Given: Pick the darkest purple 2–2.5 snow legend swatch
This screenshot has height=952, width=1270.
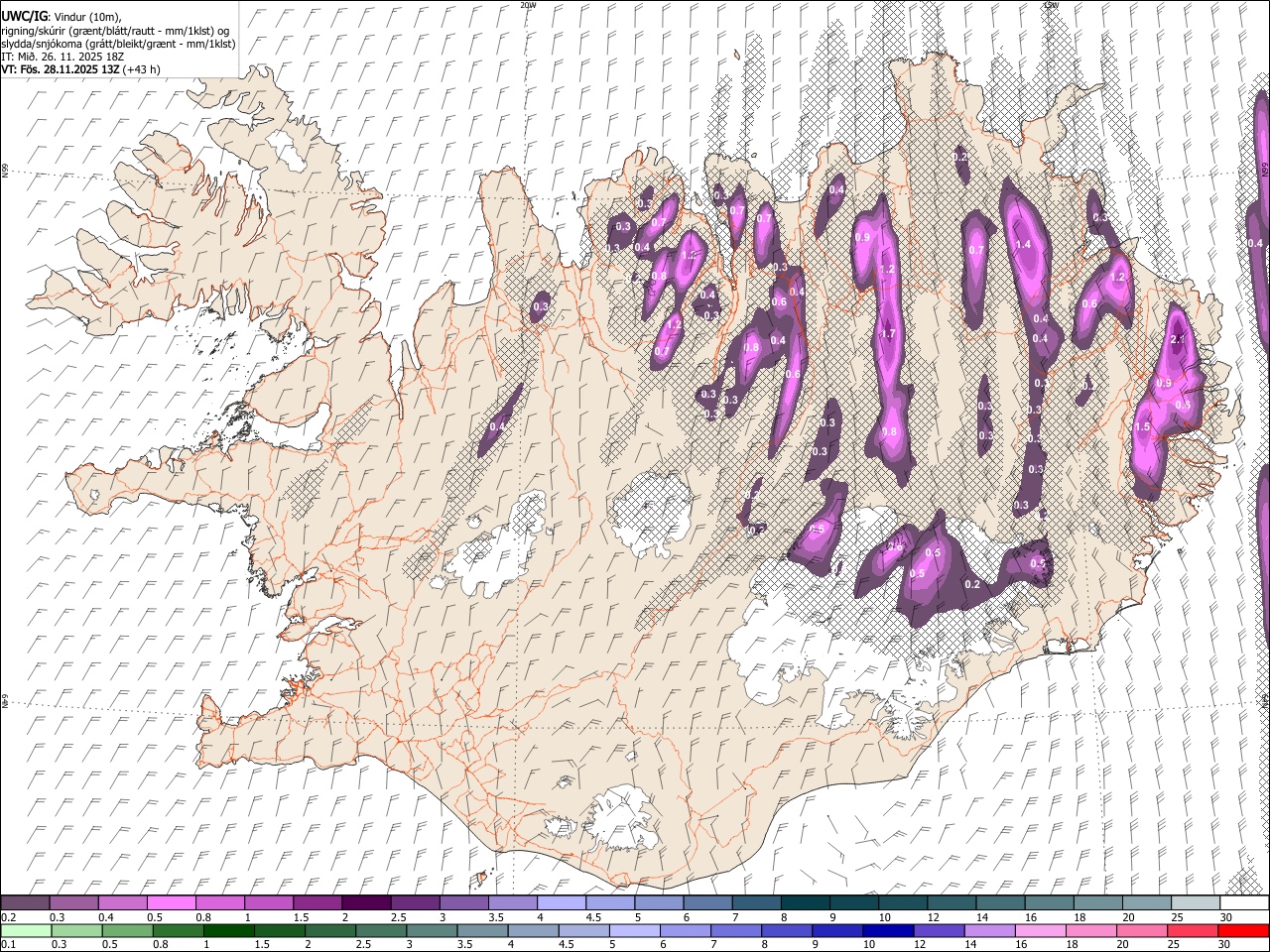Looking at the screenshot, I should click(366, 902).
